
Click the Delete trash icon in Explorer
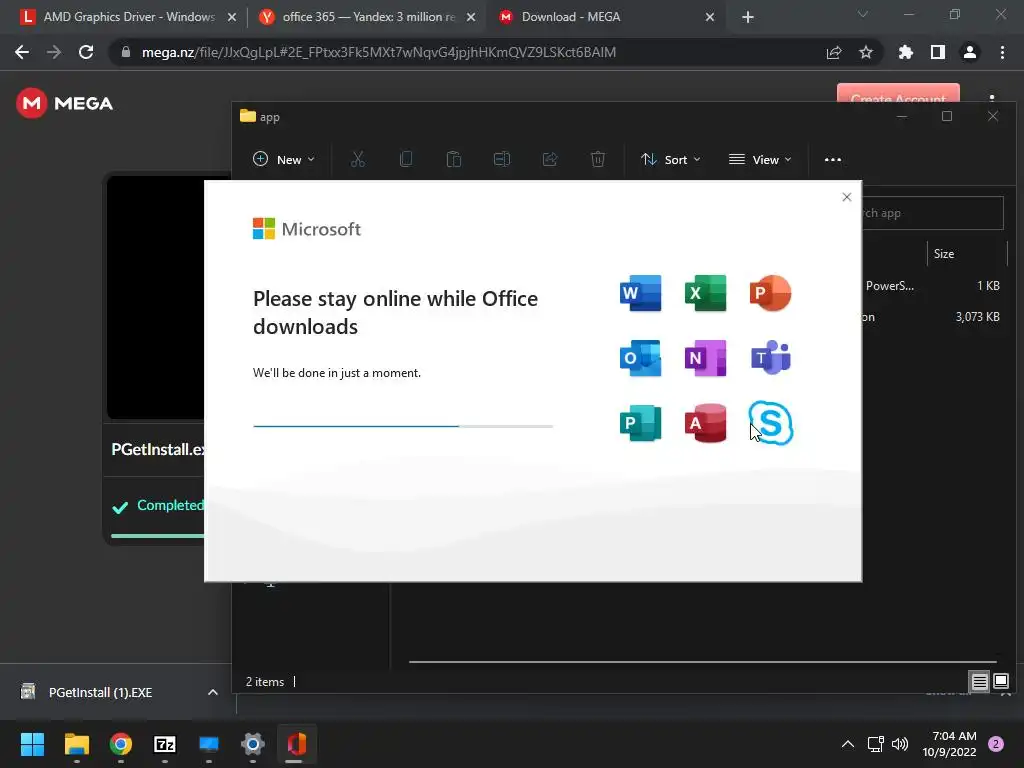(x=598, y=159)
